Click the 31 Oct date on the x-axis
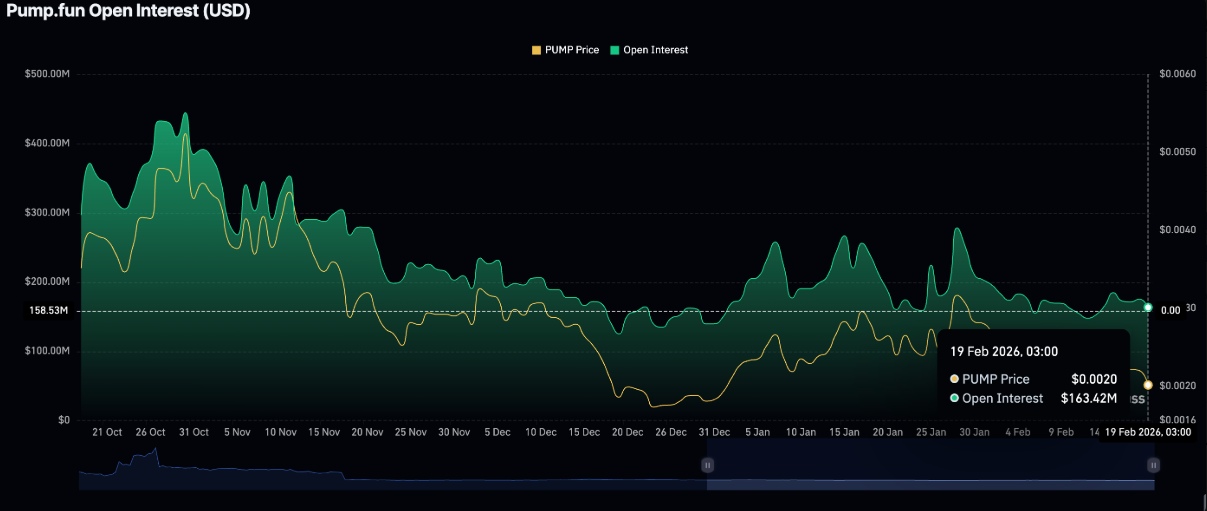The width and height of the screenshot is (1207, 511). (x=193, y=432)
